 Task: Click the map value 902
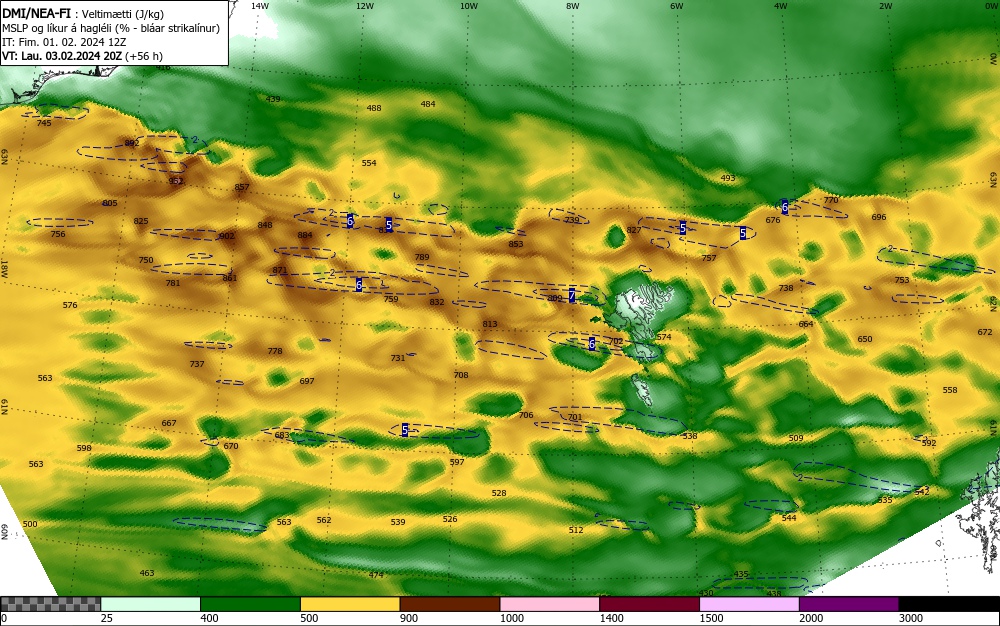coord(226,236)
